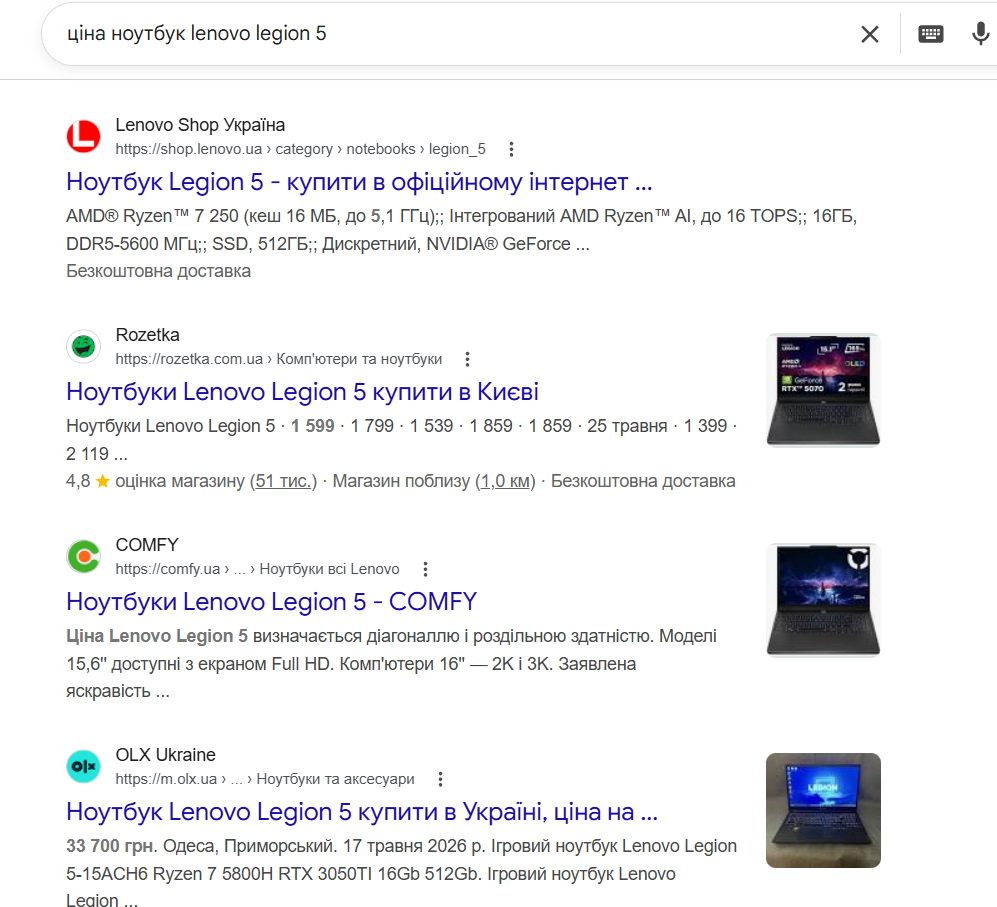997x907 pixels.
Task: Open more options for OLX Ukraine result
Action: [x=440, y=779]
